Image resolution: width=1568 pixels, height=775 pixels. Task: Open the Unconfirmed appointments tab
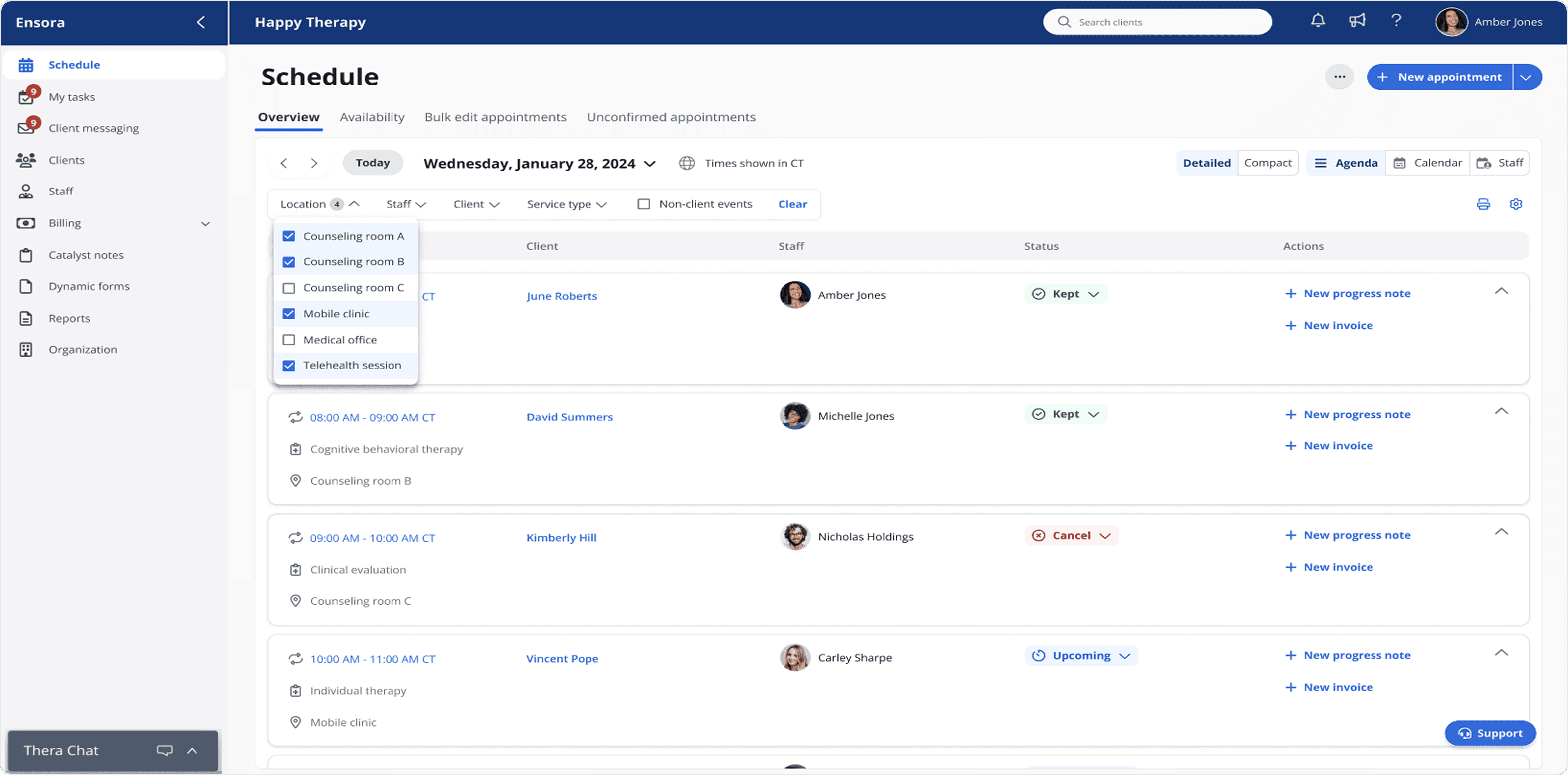(671, 117)
